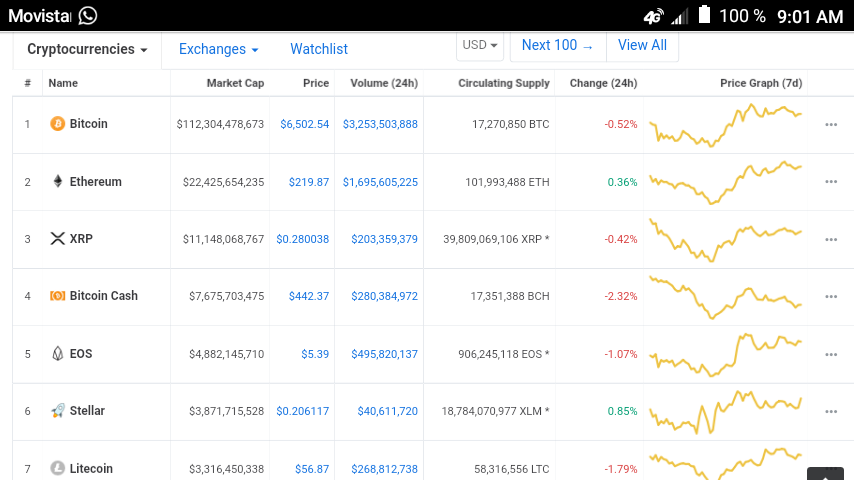Screen dimensions: 854x480
Task: Open the more options dots for EOS
Action: pyautogui.click(x=831, y=355)
